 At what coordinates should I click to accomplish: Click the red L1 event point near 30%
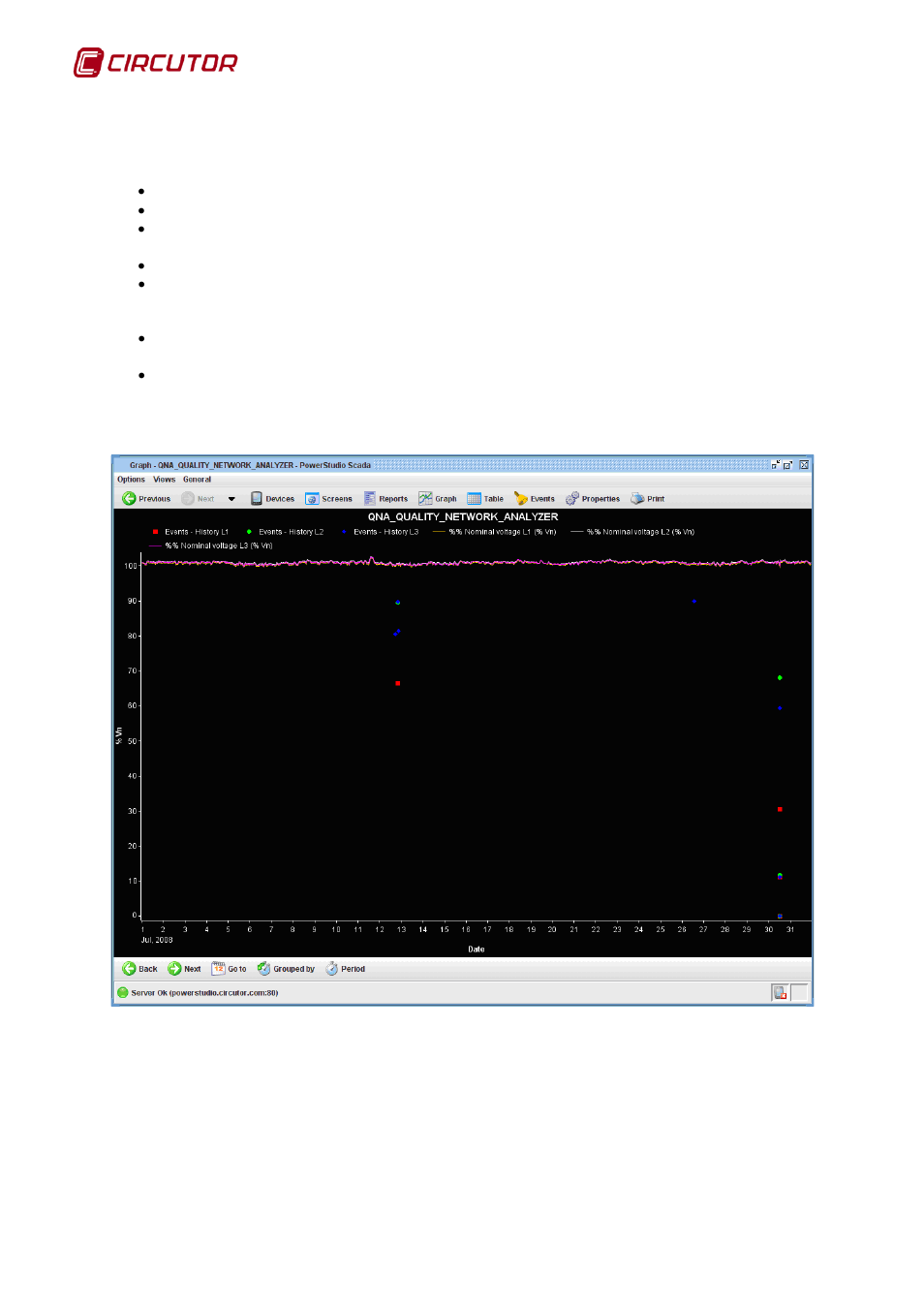point(780,809)
